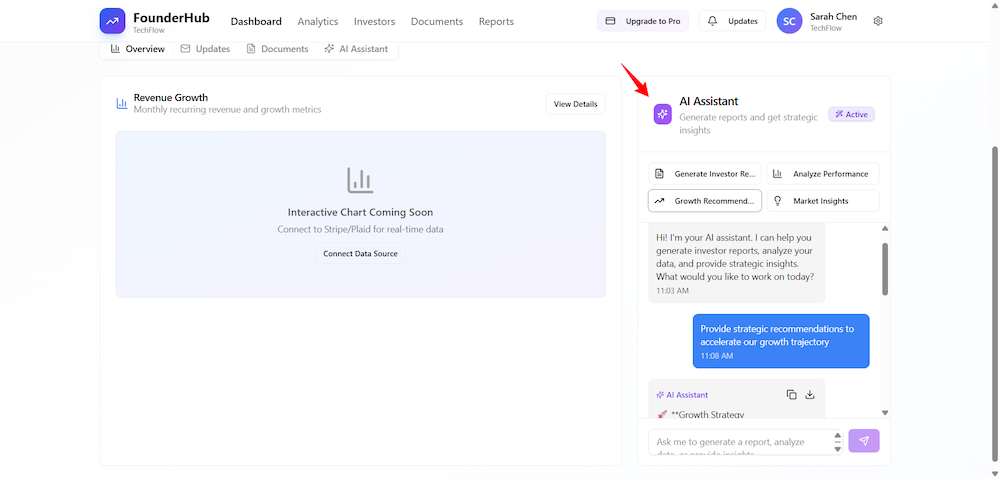Click Growth Recommendations quick action
1000x479 pixels.
[705, 200]
